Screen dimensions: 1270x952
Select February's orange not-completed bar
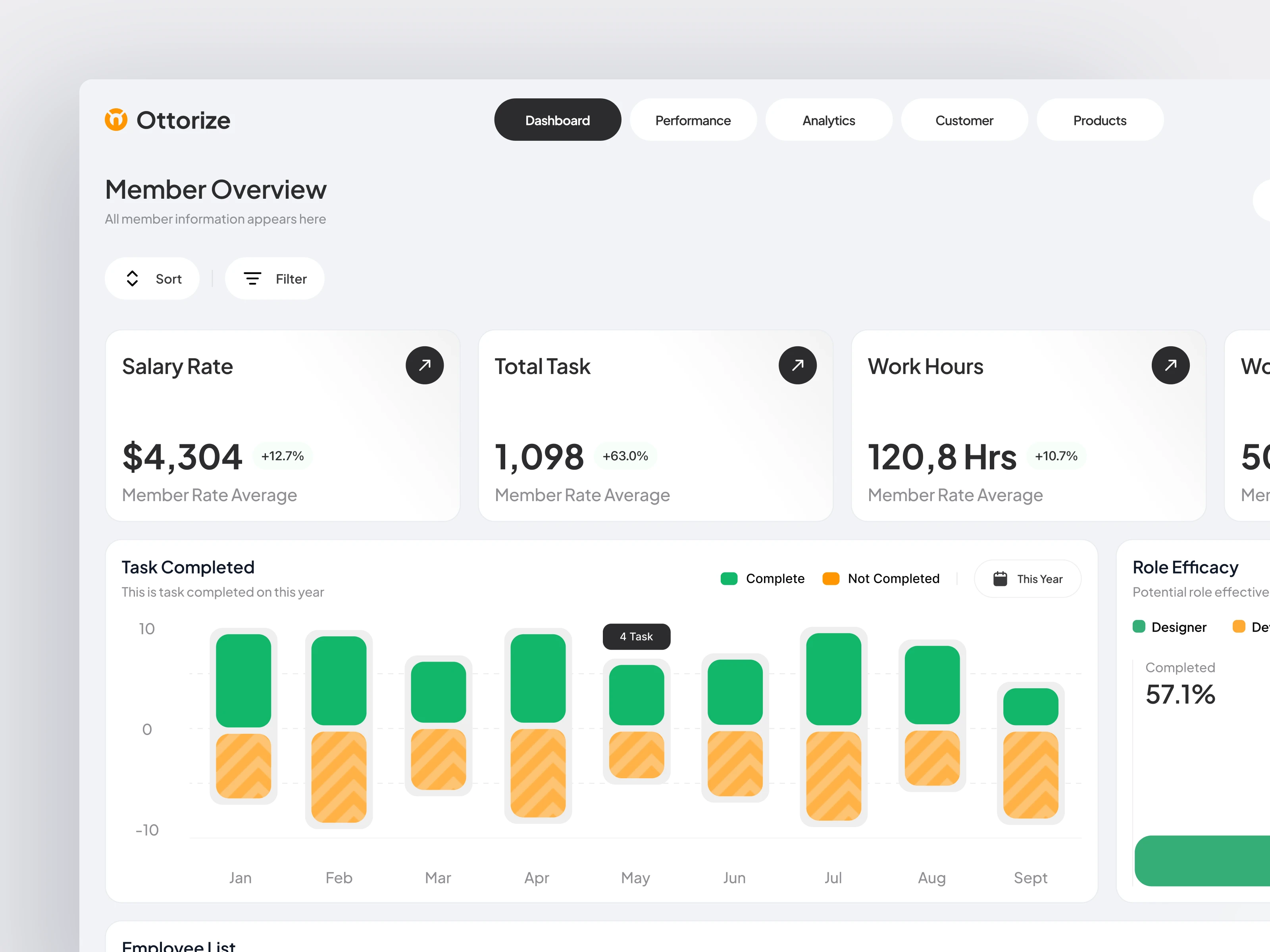339,777
